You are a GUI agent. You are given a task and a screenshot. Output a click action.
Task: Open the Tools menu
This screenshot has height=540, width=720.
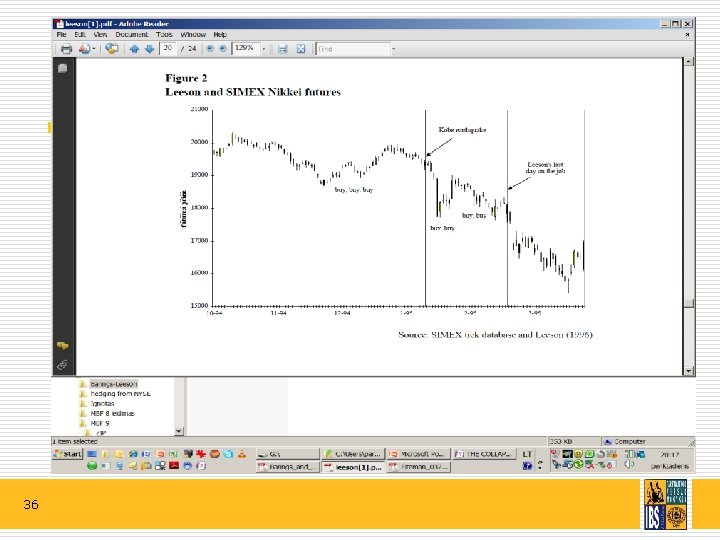[164, 34]
